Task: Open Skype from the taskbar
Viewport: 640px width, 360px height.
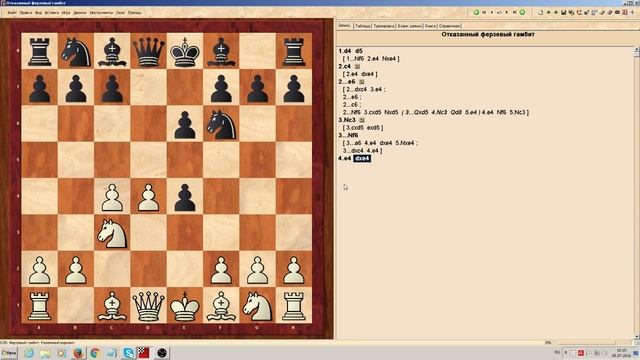Action: click(128, 353)
